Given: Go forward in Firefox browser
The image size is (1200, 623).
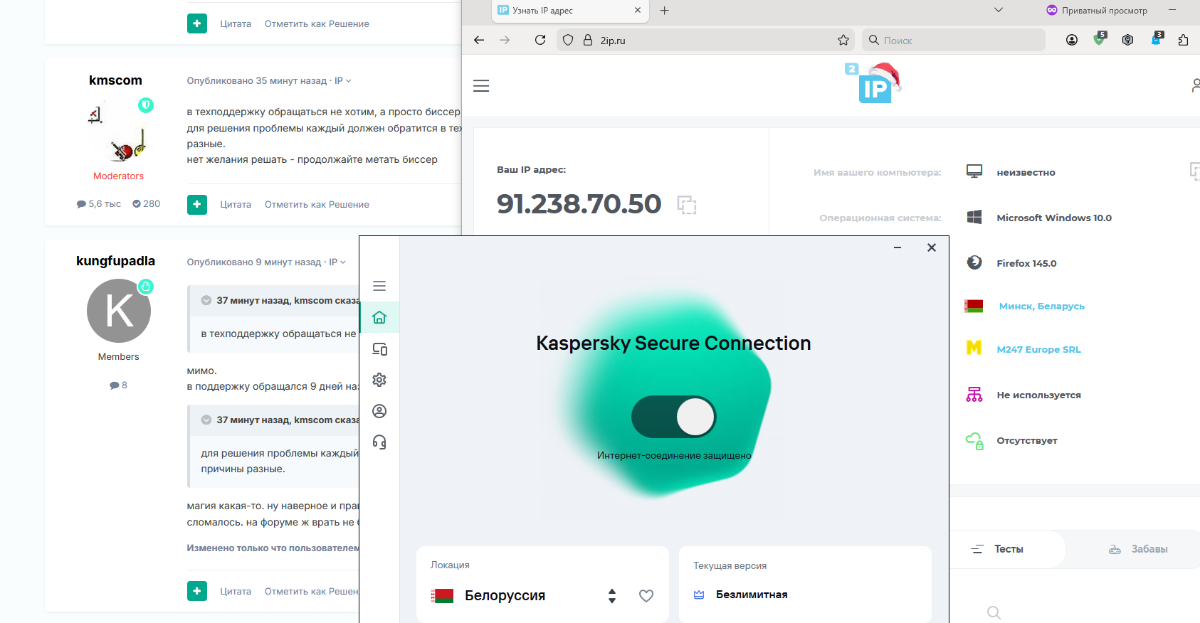Looking at the screenshot, I should [505, 40].
